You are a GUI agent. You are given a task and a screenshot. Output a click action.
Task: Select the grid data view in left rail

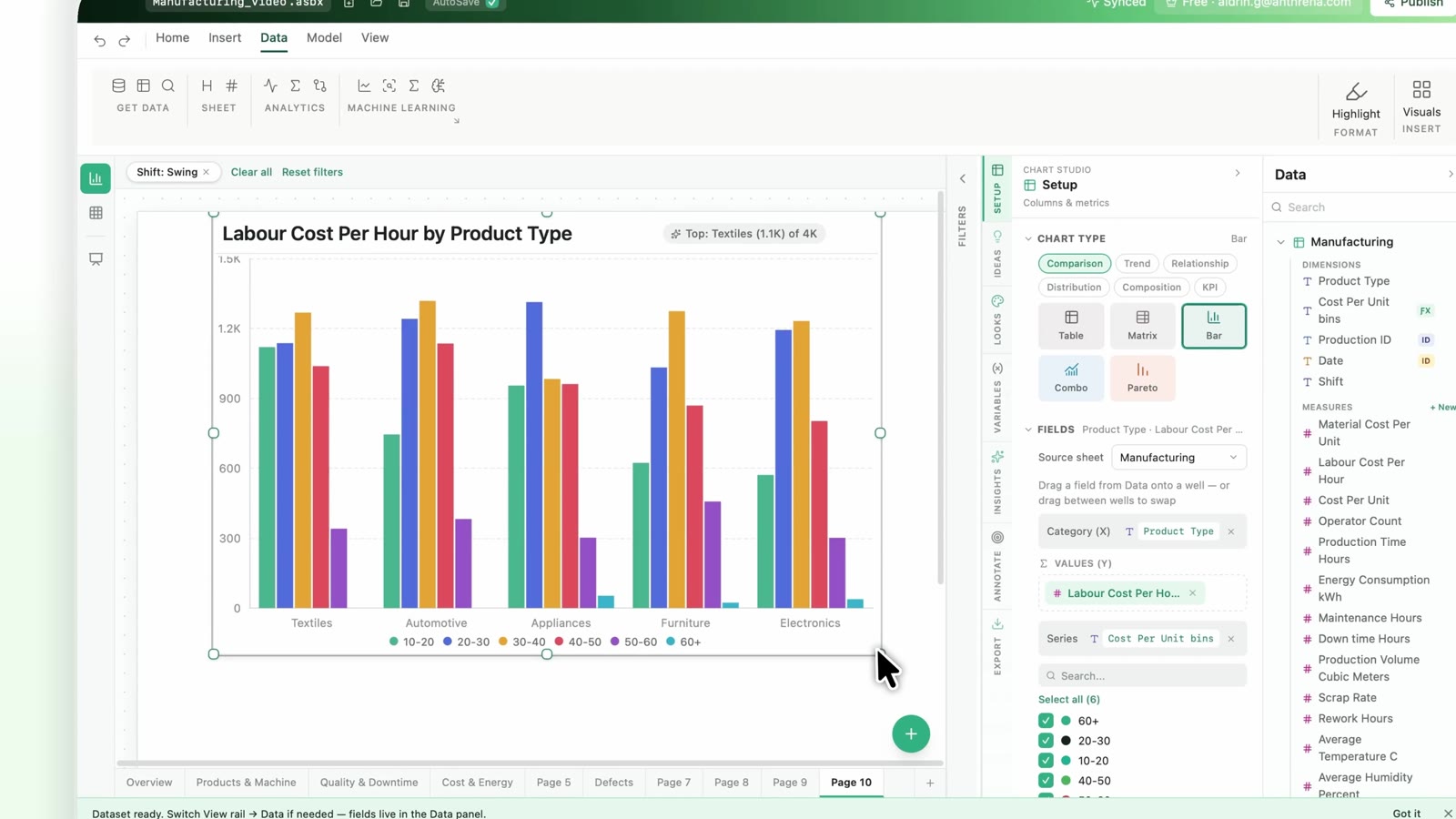pos(96,213)
